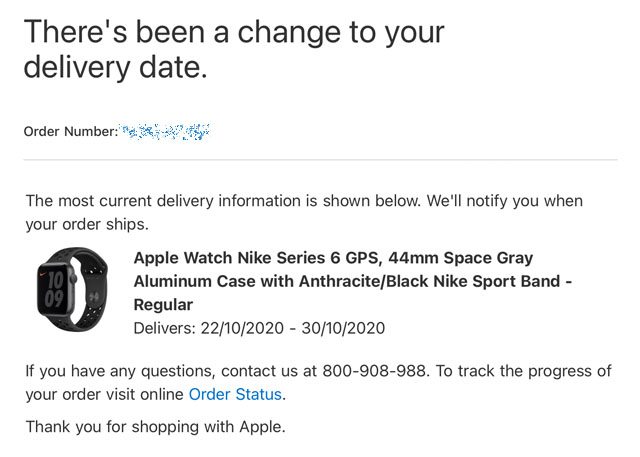Click the blurred order number link
The image size is (640, 457).
click(x=164, y=131)
